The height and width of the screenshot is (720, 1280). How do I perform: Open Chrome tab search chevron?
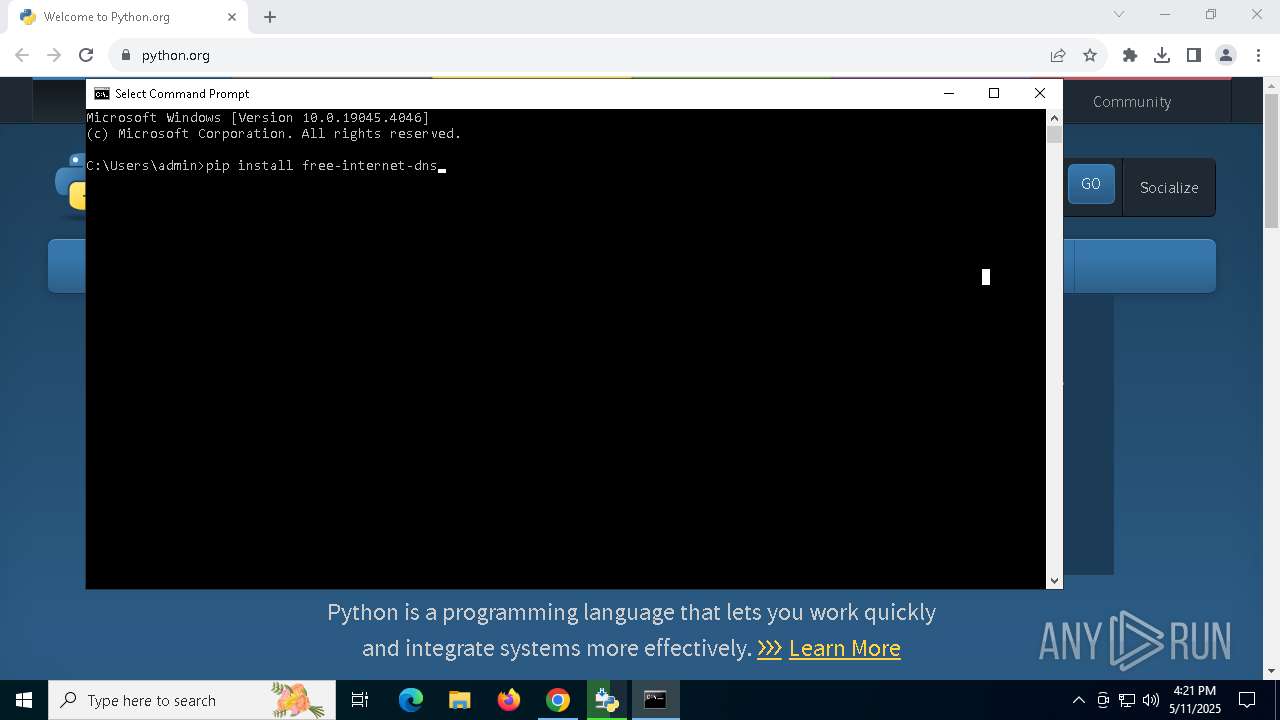pyautogui.click(x=1119, y=14)
